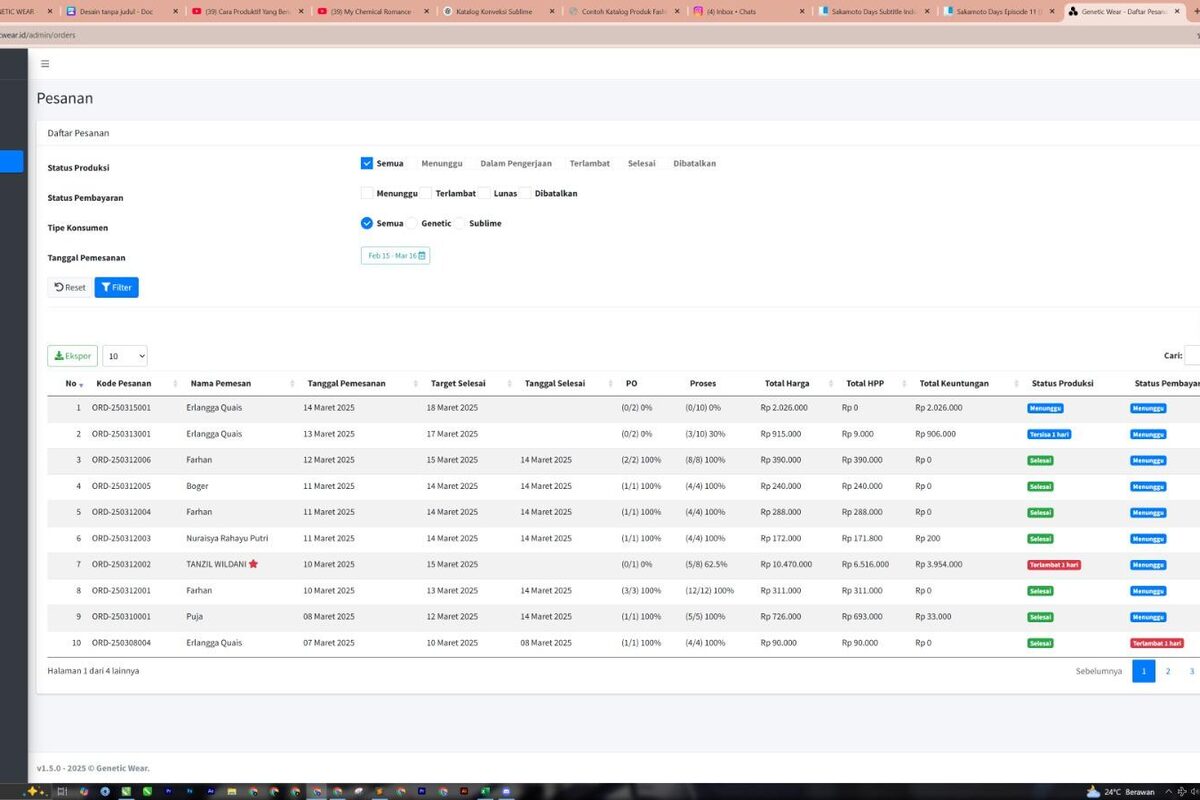This screenshot has height=800, width=1200.
Task: Switch to Genetic Wear Daftar Pesanan tab
Action: click(x=1125, y=12)
